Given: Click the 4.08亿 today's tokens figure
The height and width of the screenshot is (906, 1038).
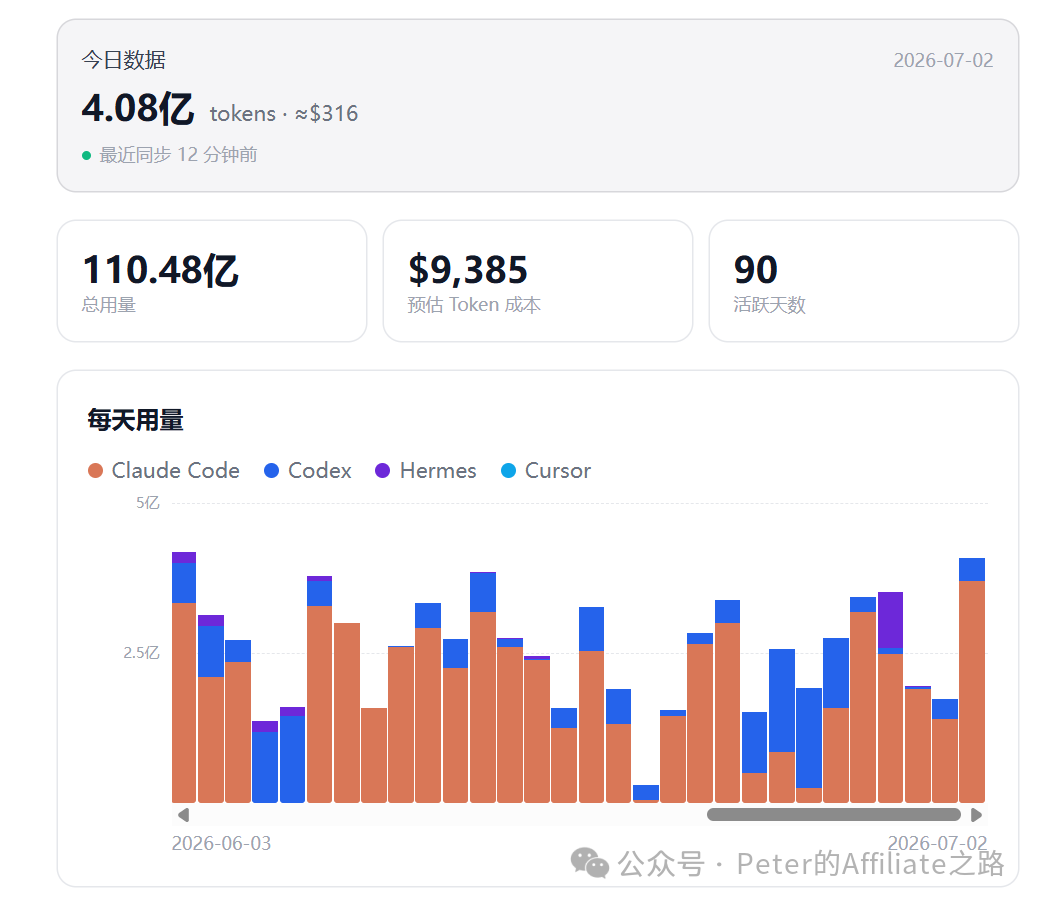Looking at the screenshot, I should click(x=138, y=109).
